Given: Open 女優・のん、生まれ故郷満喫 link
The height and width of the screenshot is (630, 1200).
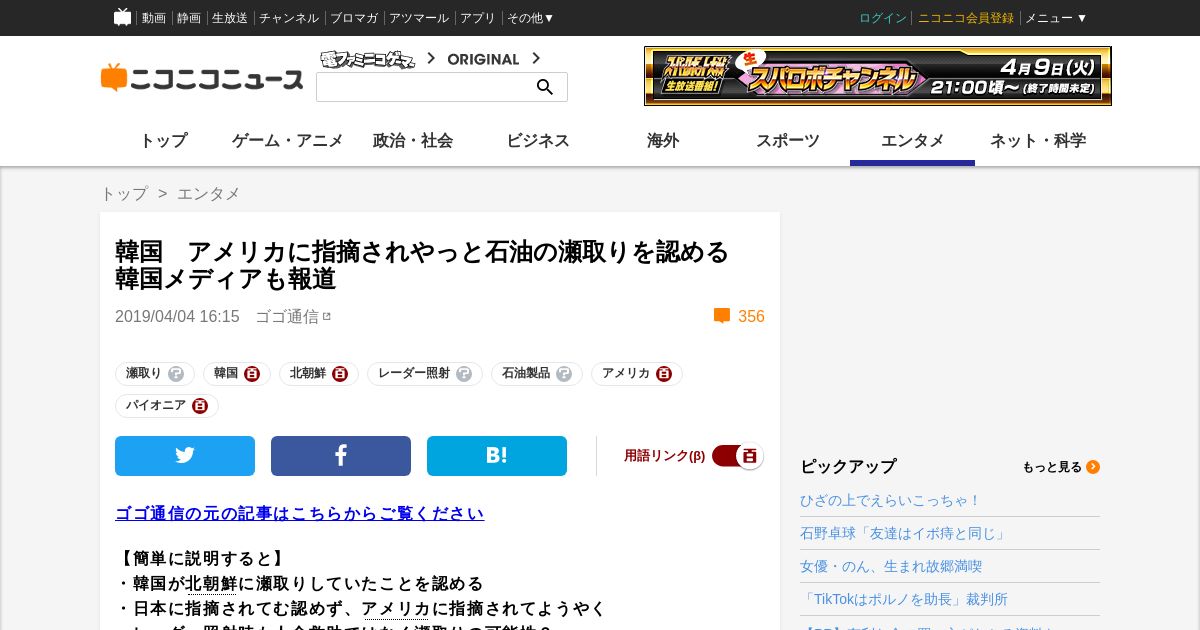Looking at the screenshot, I should click(891, 566).
